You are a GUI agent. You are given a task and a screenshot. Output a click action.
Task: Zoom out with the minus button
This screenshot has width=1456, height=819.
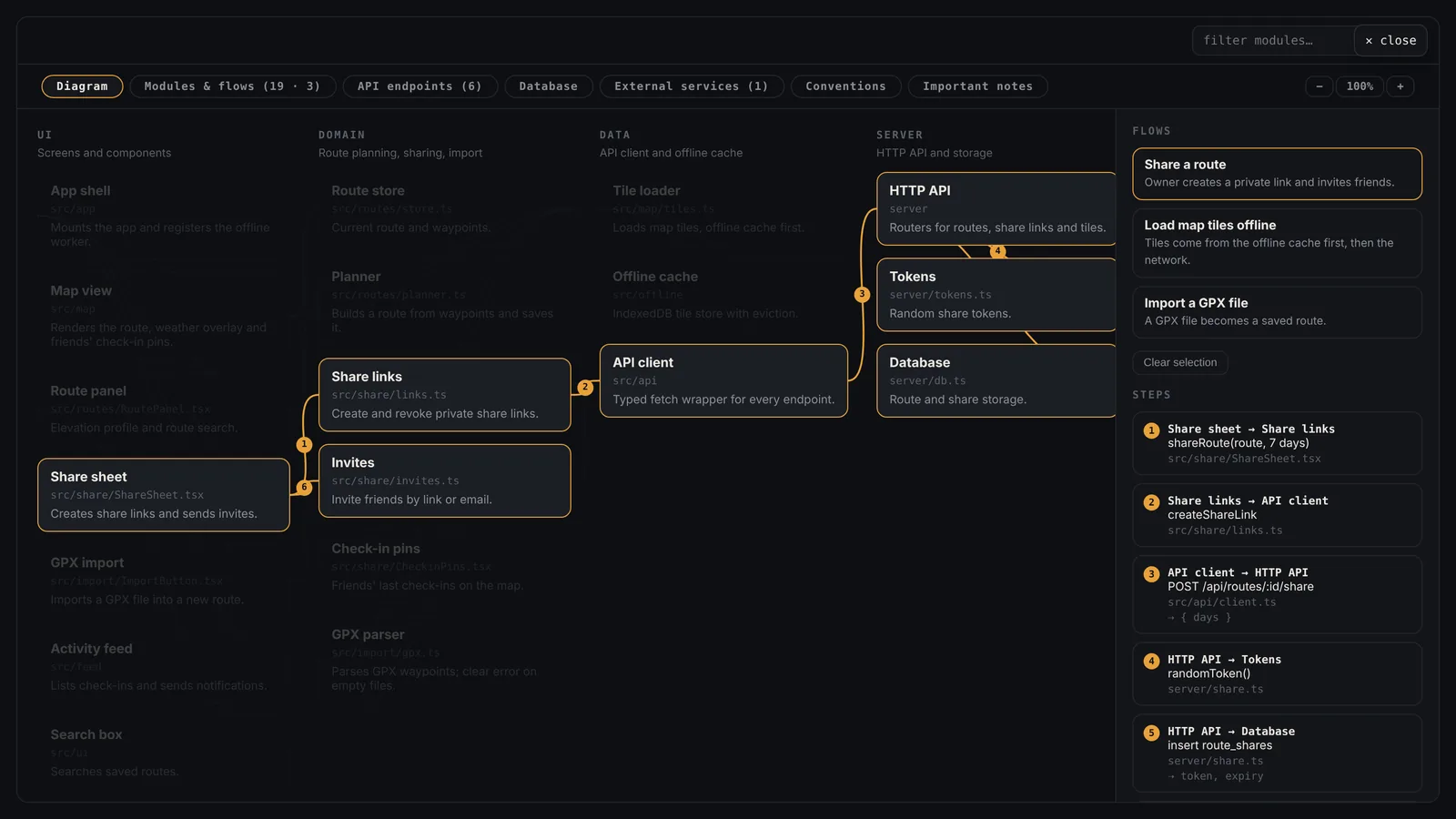(1319, 86)
